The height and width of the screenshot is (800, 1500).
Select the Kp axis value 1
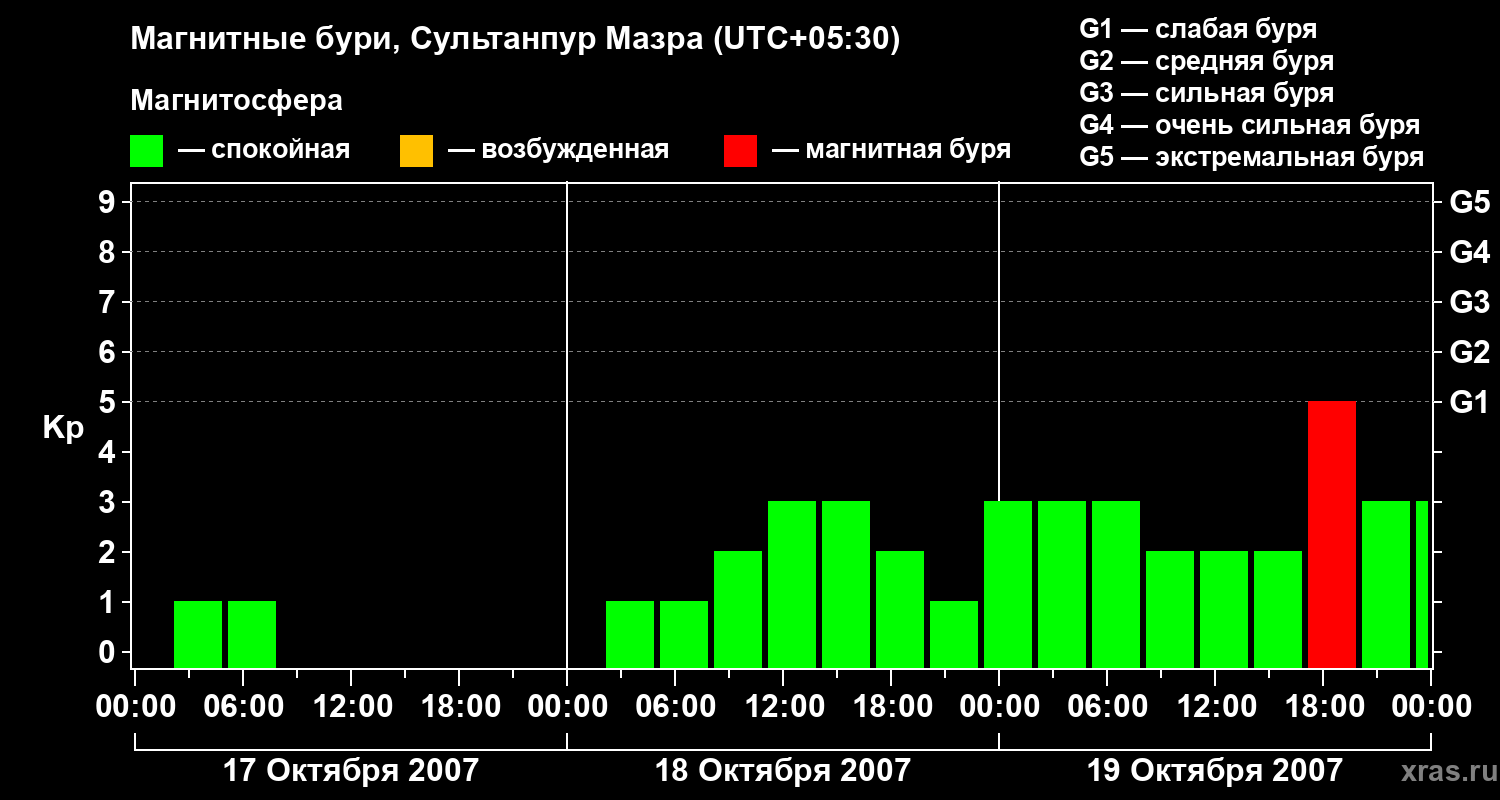pos(109,602)
